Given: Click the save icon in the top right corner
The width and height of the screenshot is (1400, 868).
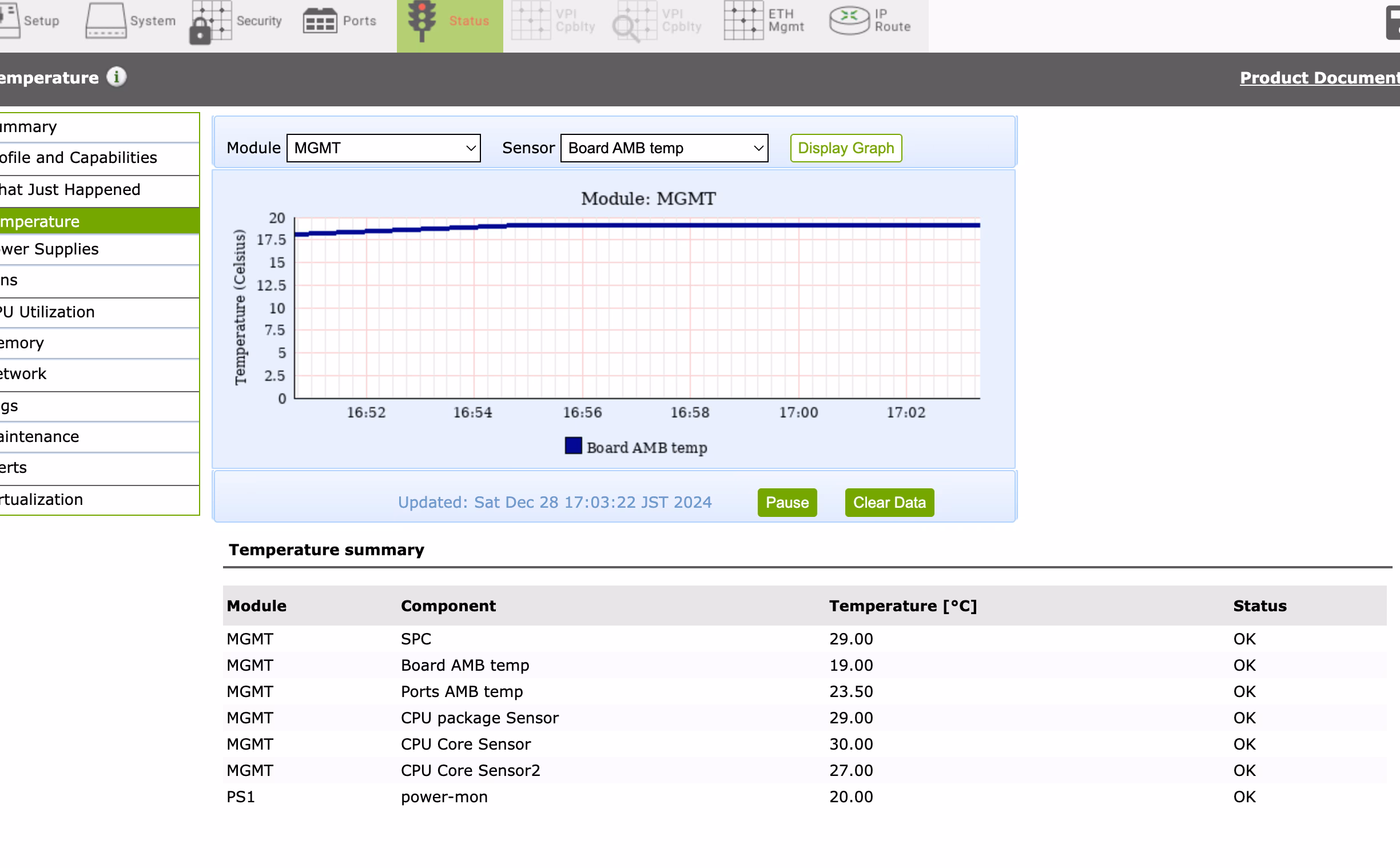Looking at the screenshot, I should [x=1393, y=23].
